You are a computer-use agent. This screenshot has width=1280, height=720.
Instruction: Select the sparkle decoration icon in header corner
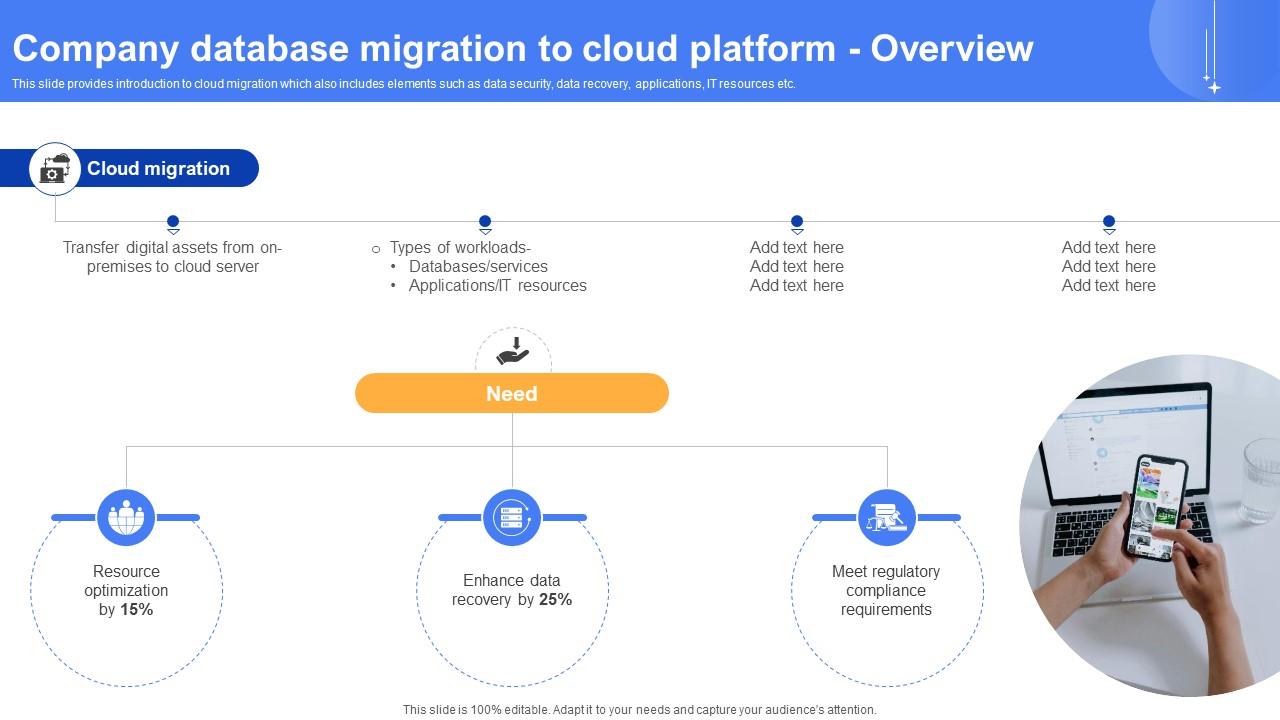coord(1212,48)
